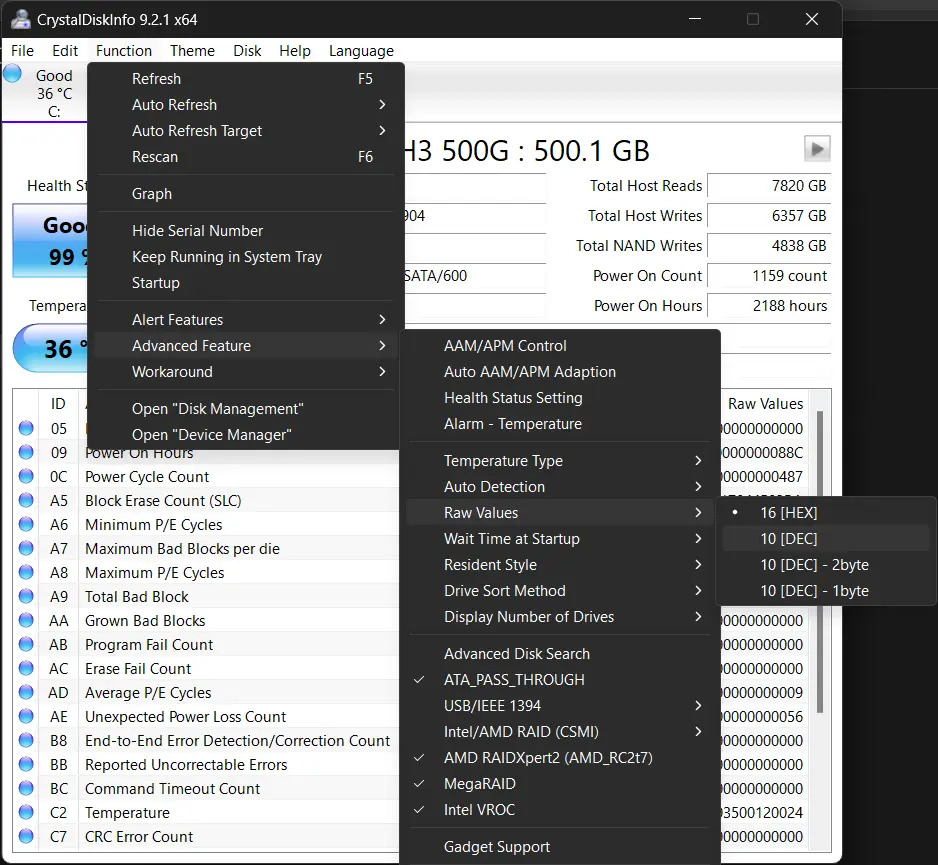Viewport: 938px width, 865px height.
Task: Click status orb for Maximum P/E Cycles
Action: point(26,572)
